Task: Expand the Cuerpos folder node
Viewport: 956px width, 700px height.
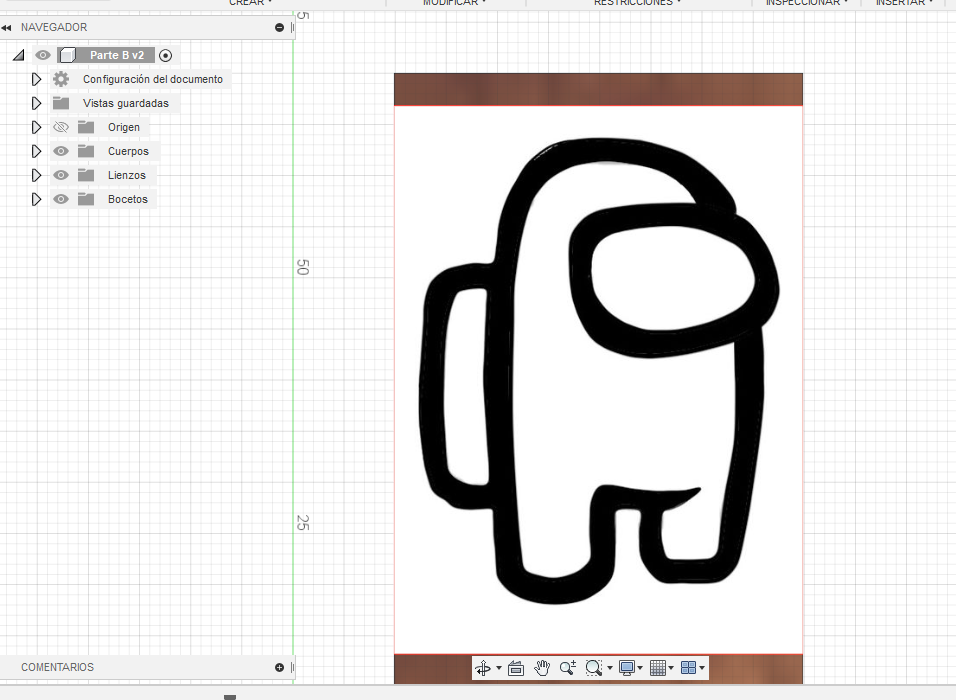Action: 37,151
